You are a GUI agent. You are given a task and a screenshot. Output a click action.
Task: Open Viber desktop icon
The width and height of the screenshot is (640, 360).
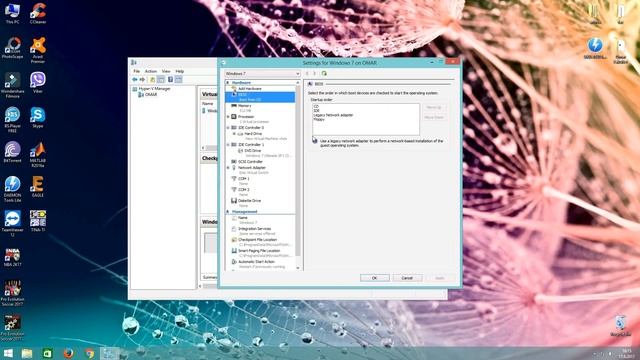coord(38,82)
